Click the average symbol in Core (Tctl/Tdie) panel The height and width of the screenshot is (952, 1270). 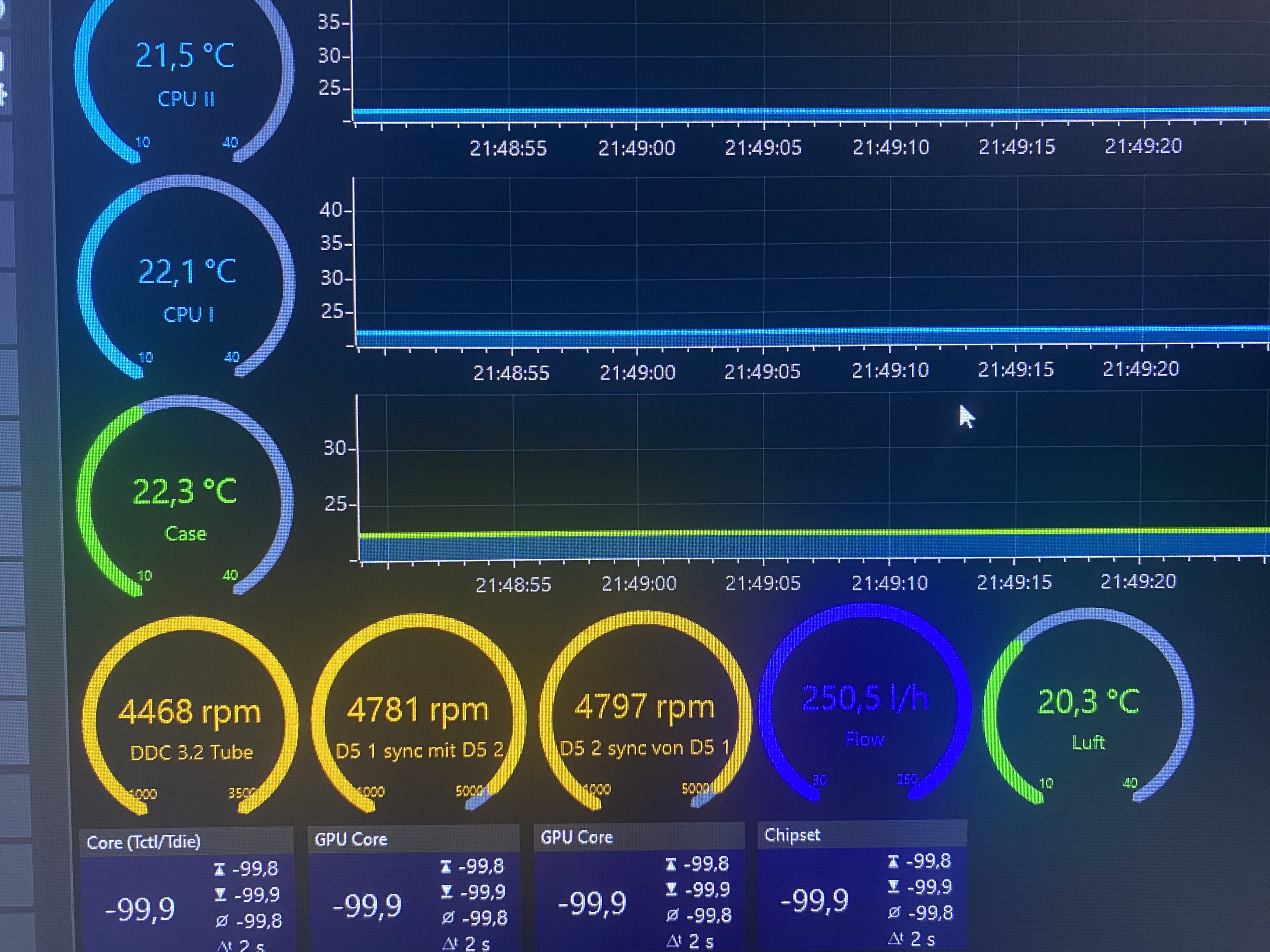click(222, 922)
